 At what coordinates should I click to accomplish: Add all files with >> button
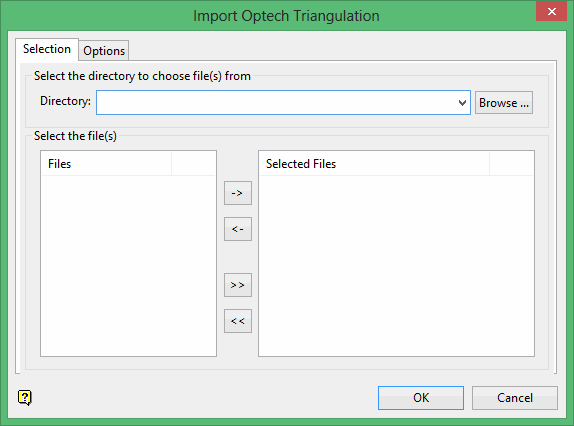[238, 285]
